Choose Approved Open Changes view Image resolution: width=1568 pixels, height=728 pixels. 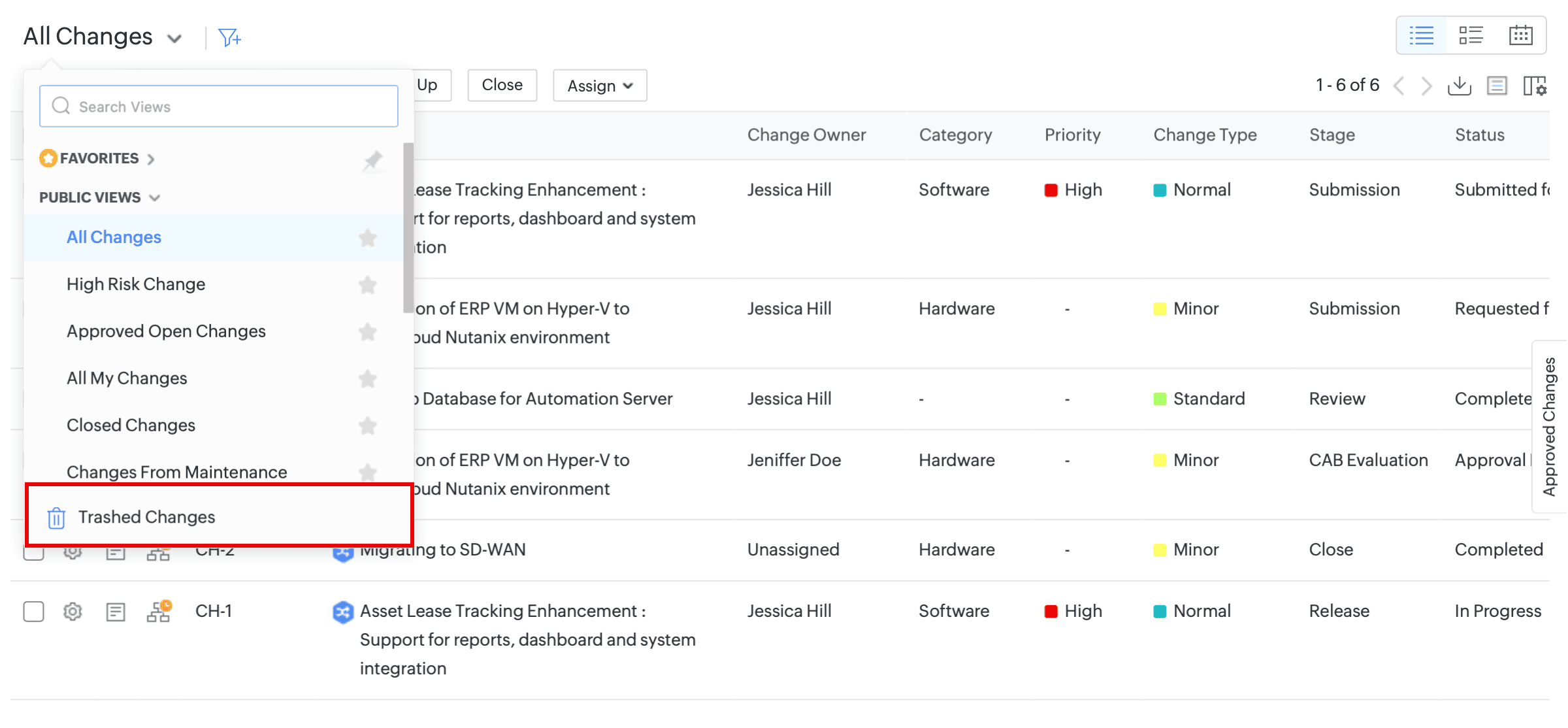coord(166,331)
